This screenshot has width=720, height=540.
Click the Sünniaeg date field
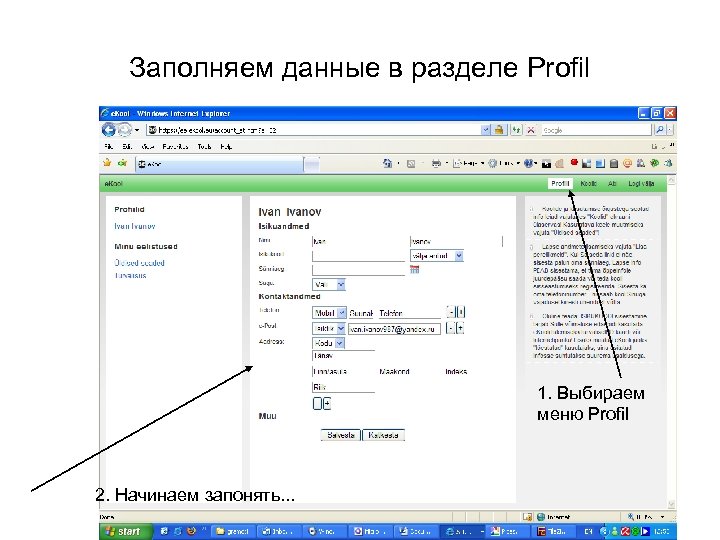(358, 270)
